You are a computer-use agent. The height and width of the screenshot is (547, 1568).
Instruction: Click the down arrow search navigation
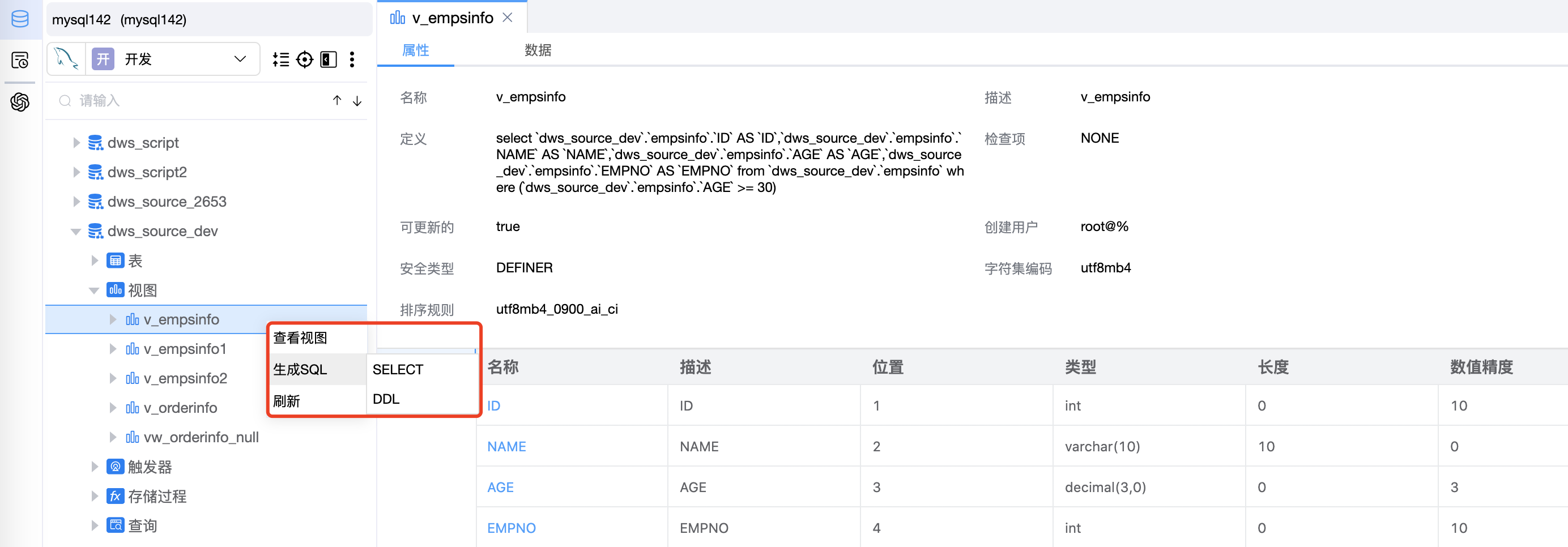357,100
